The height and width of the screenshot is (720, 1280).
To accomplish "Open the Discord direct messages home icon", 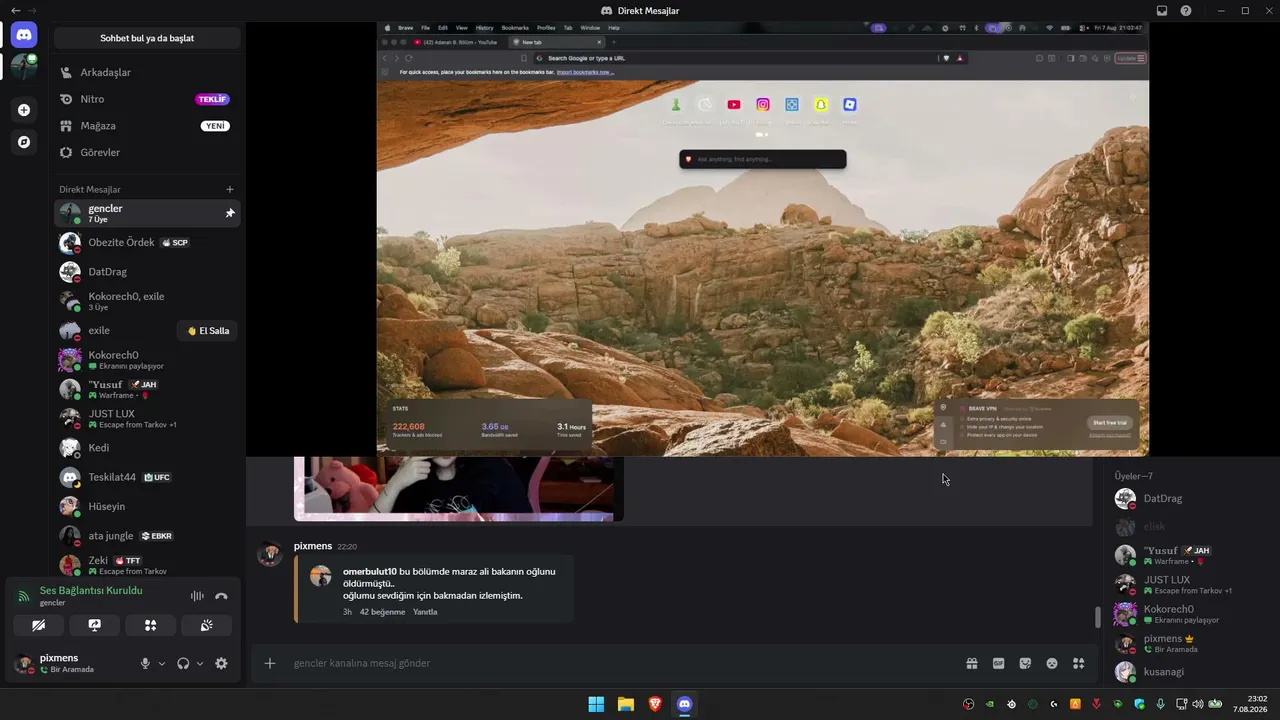I will coord(24,35).
